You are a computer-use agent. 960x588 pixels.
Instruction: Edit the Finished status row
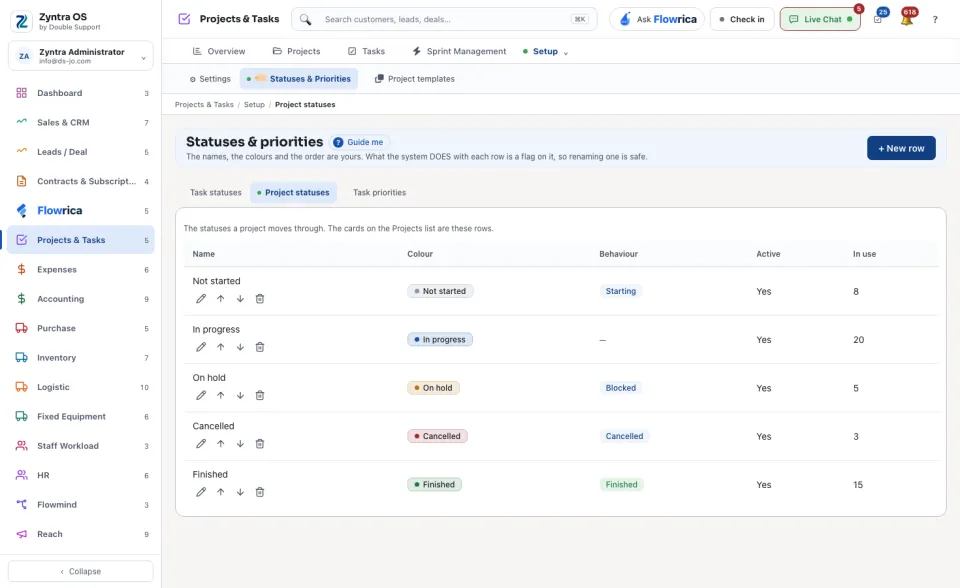pos(201,492)
